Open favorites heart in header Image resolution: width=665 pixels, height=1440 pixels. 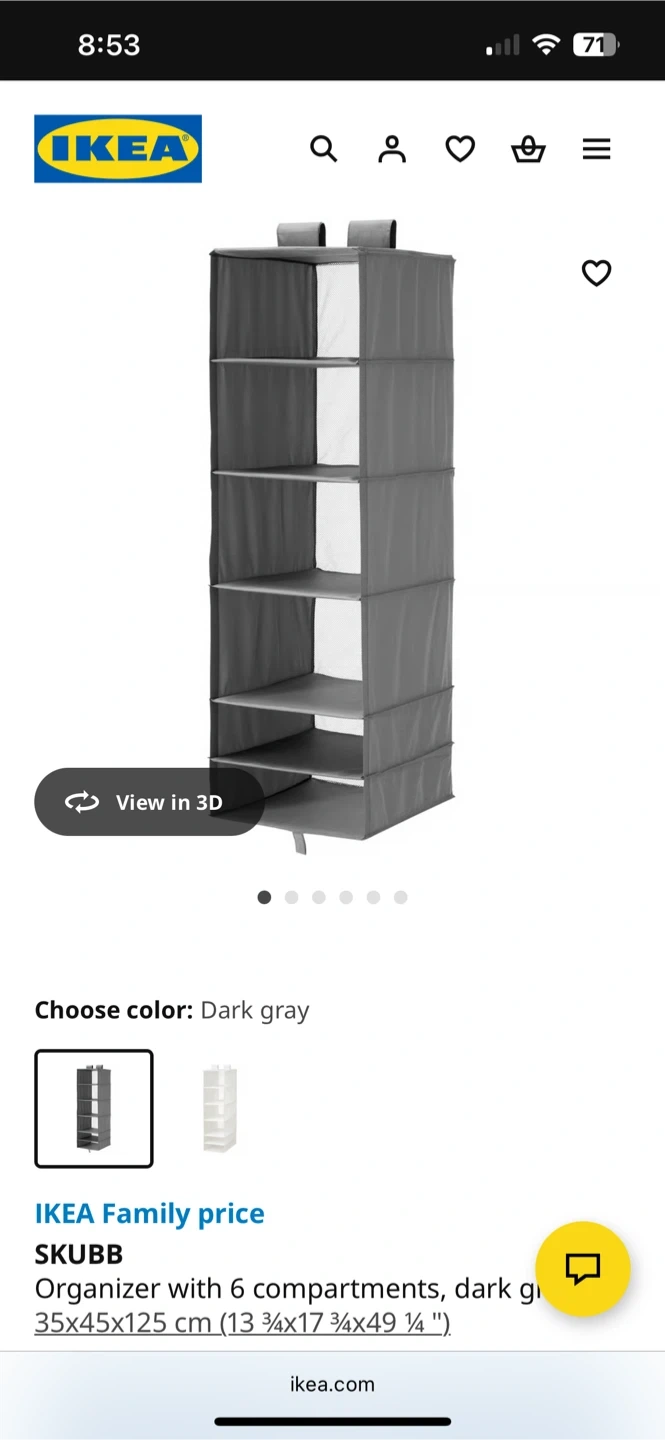pos(460,149)
